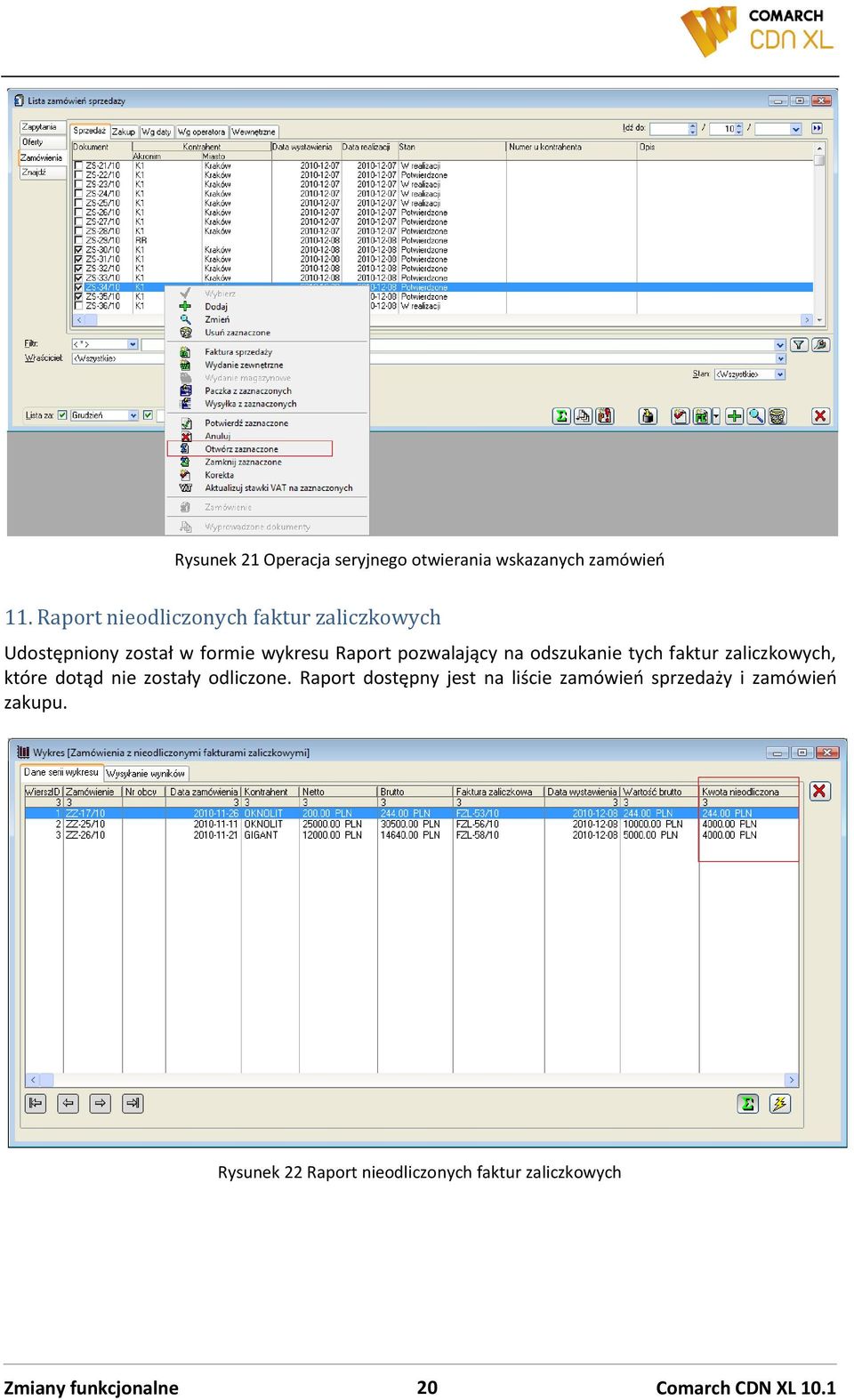Click the VAT icon beside Aktualizuj stawki VAT
Screen dimensions: 854x1400
[x=186, y=488]
